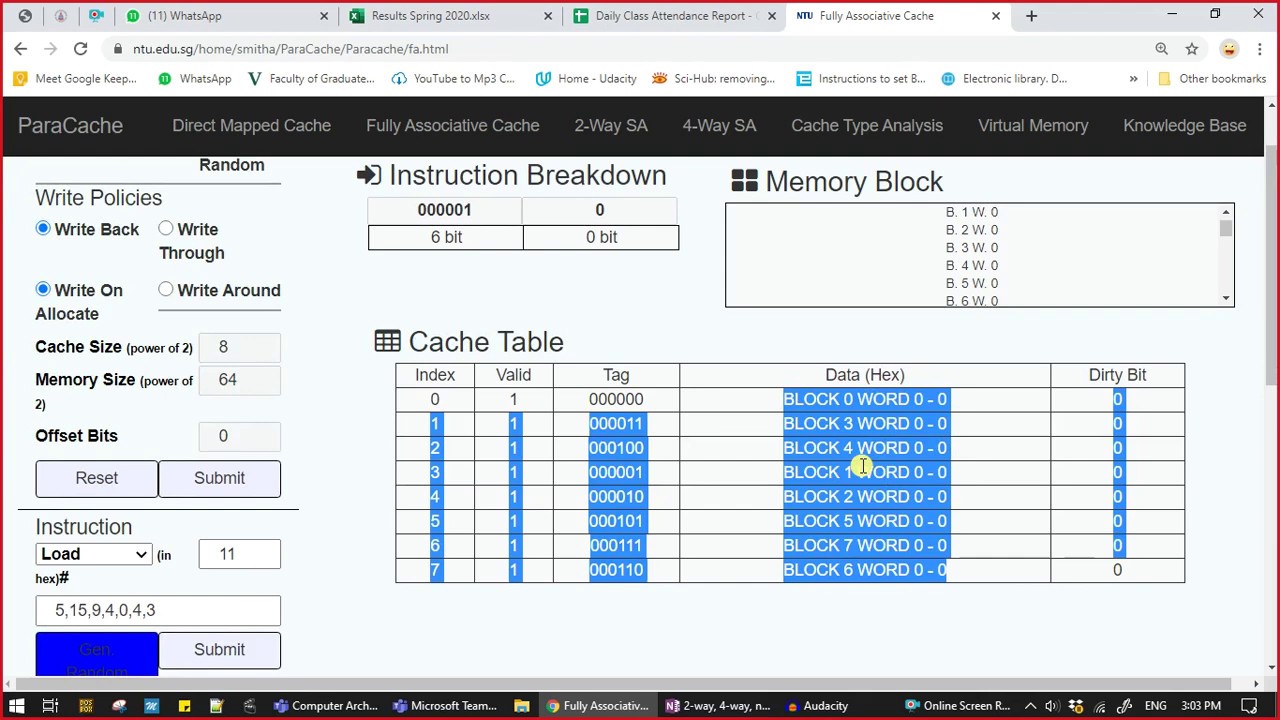Bookmark this page with the star icon
Screen dimensions: 1280x720
1191,48
